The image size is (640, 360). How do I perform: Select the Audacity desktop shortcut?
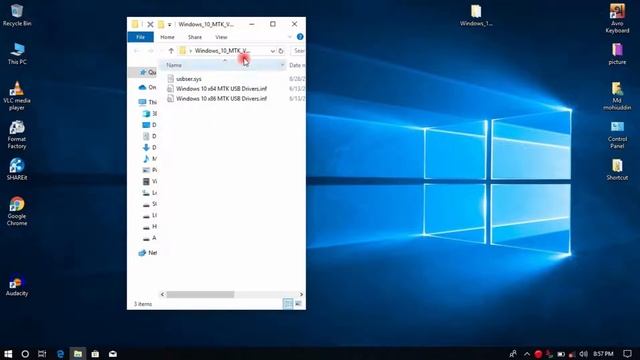pos(17,285)
